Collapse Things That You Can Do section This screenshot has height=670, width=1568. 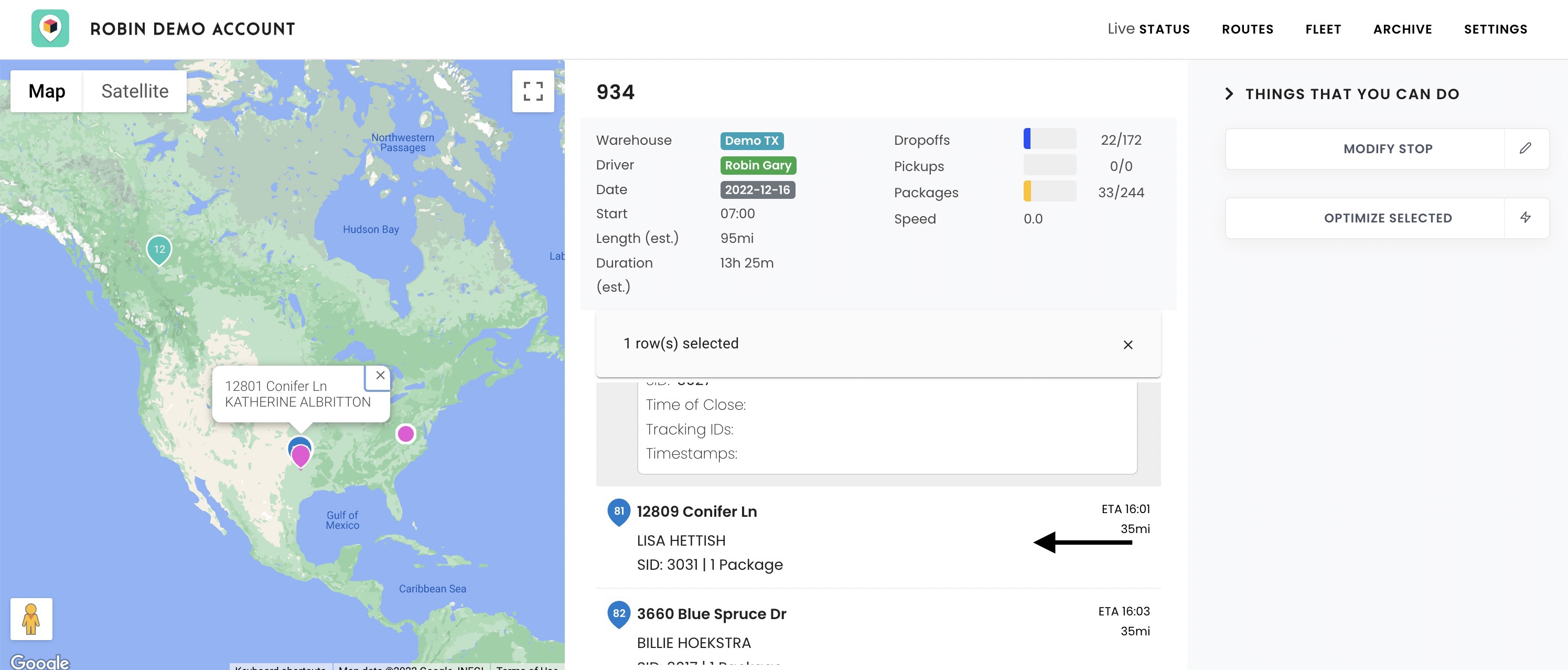point(1229,94)
